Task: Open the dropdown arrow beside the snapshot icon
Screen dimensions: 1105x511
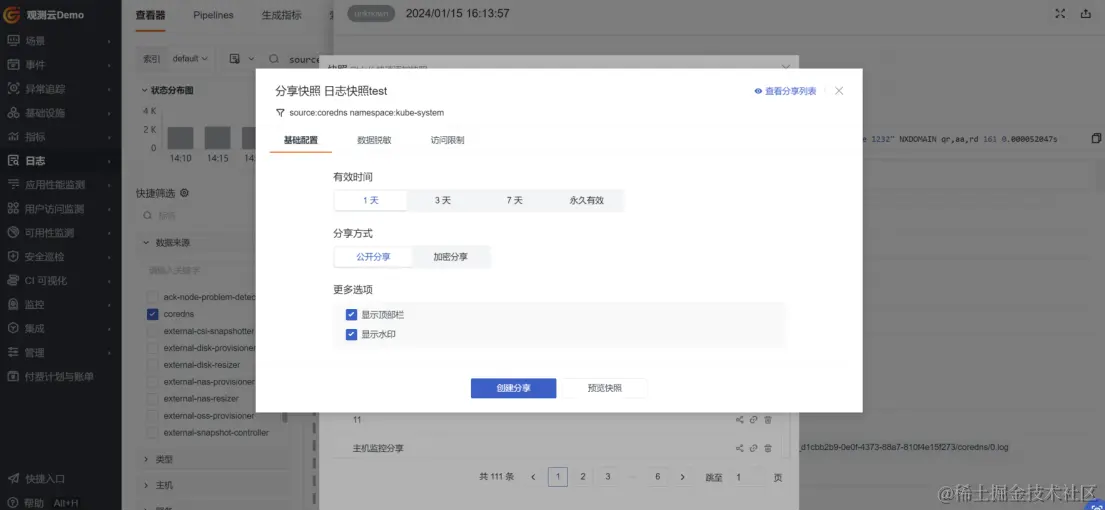Action: click(252, 59)
